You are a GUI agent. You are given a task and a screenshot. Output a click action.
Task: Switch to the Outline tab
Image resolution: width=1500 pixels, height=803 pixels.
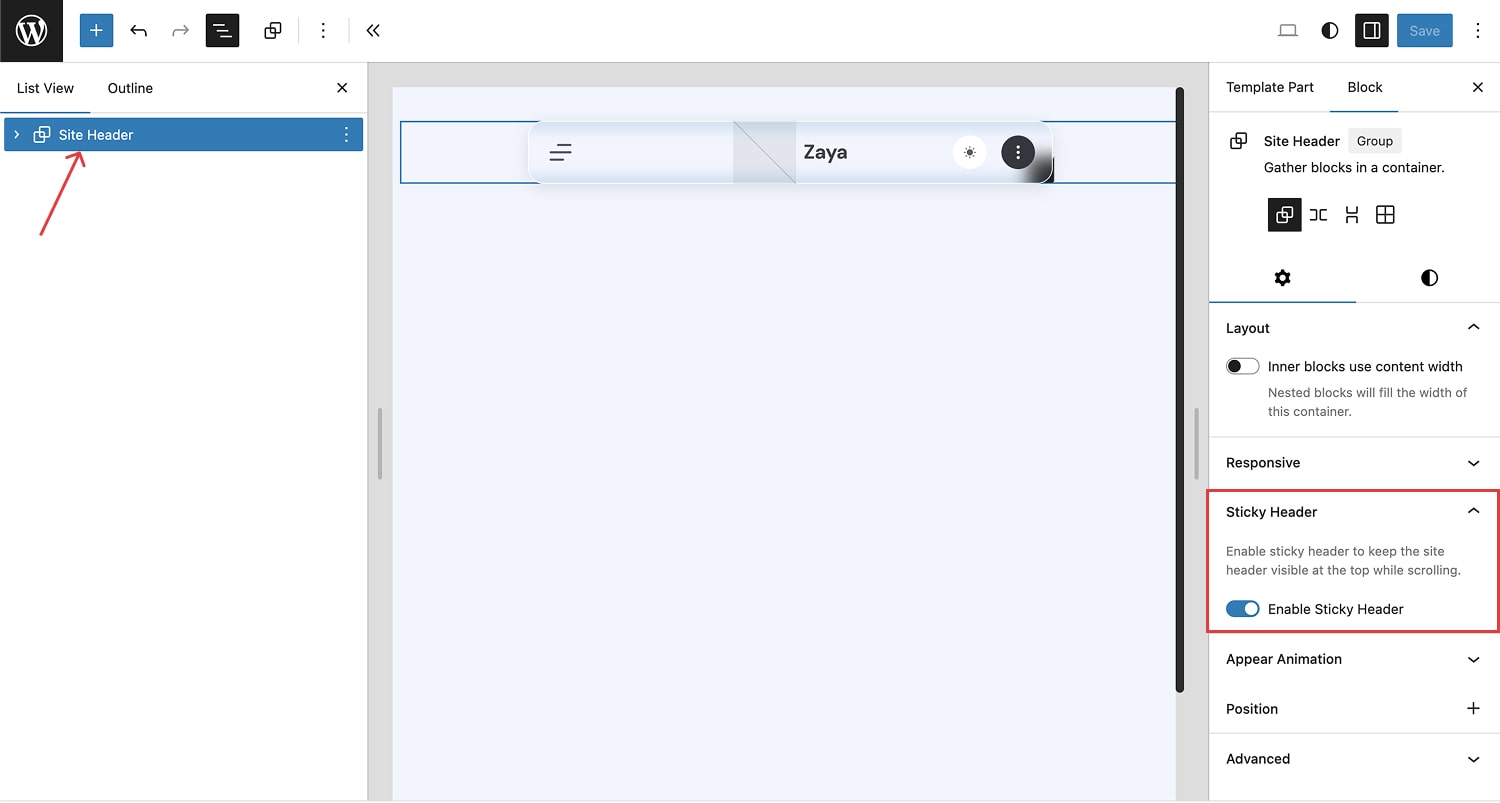tap(130, 88)
